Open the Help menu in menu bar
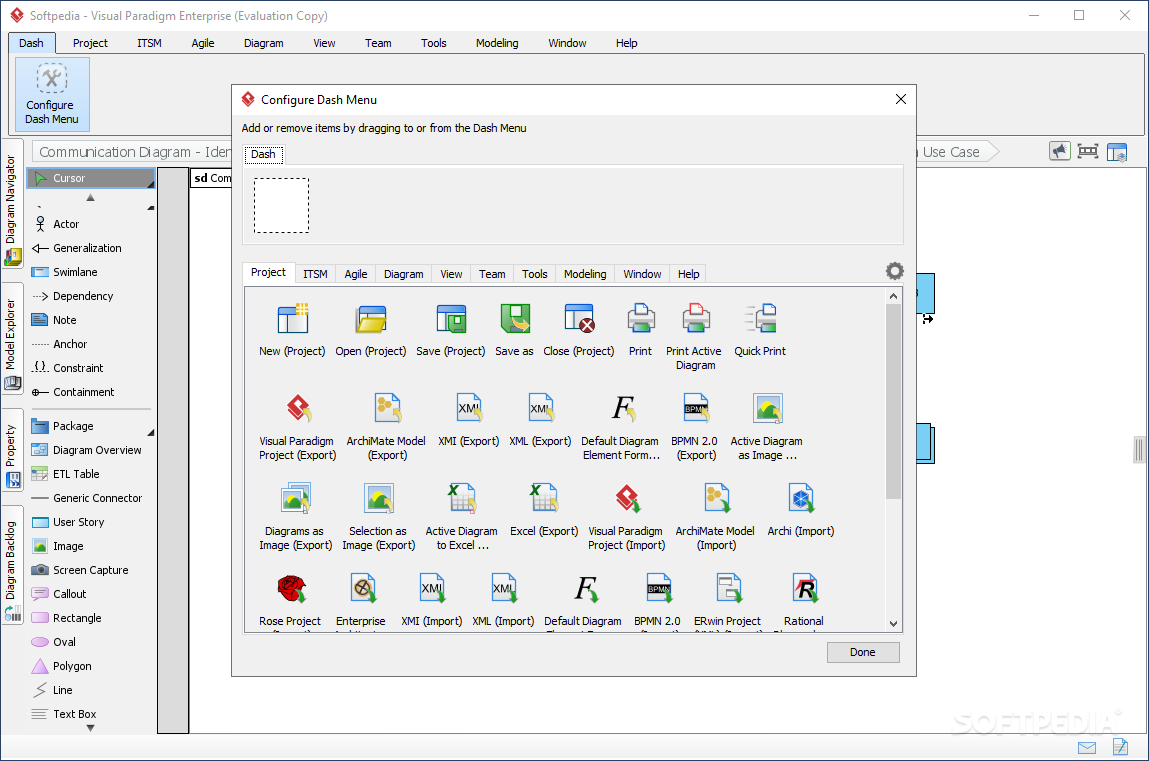This screenshot has height=761, width=1149. point(627,43)
